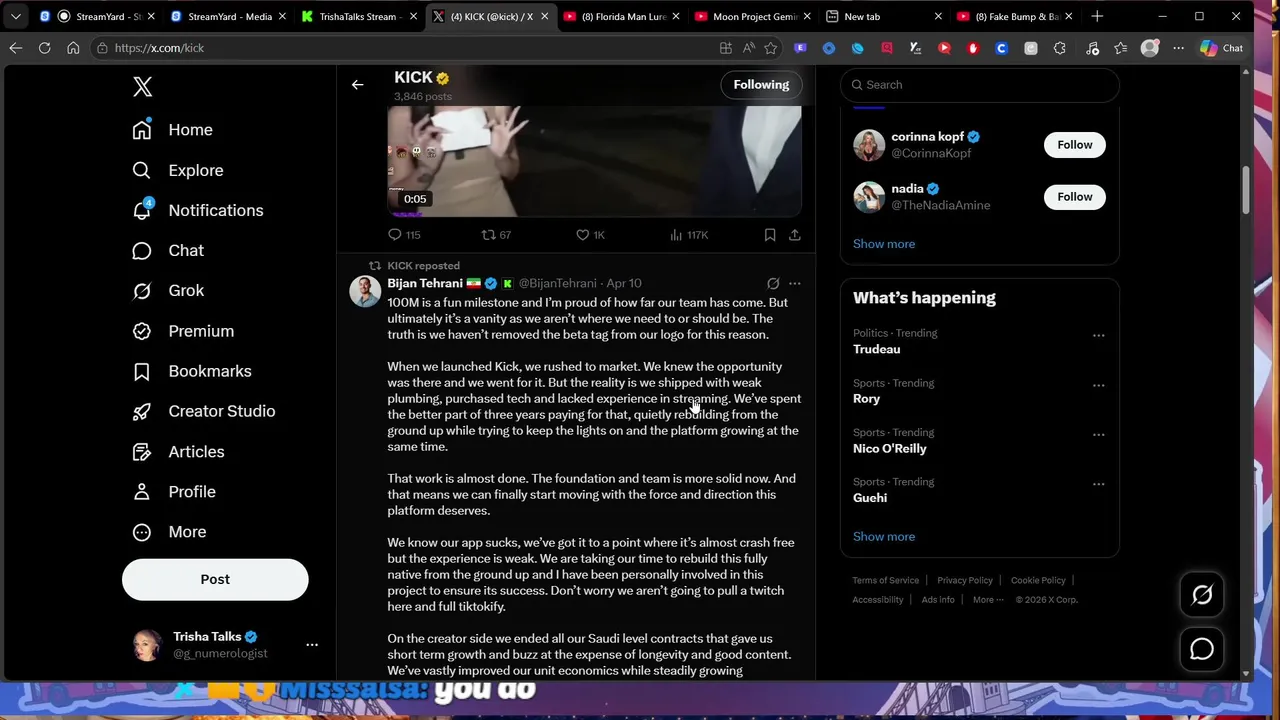
Task: Open the browser Copilot Chat button
Action: click(x=1221, y=48)
